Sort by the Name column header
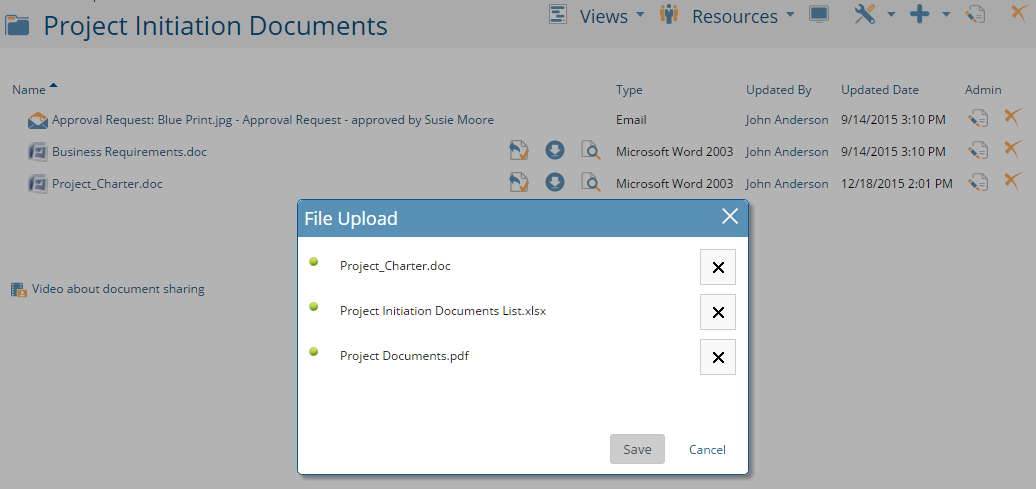This screenshot has height=489, width=1036. [x=29, y=90]
